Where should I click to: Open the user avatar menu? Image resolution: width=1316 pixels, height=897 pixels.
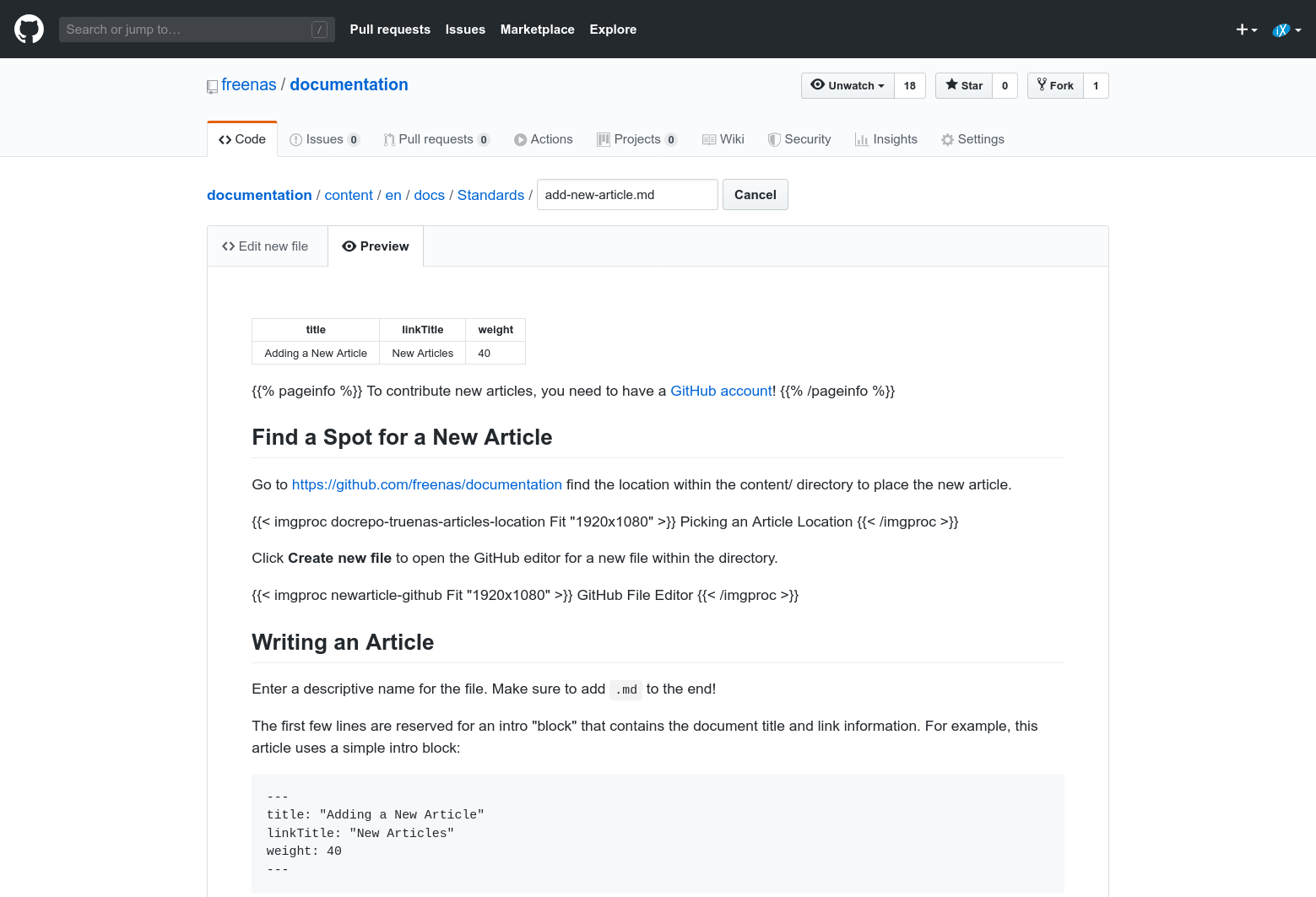tap(1286, 30)
